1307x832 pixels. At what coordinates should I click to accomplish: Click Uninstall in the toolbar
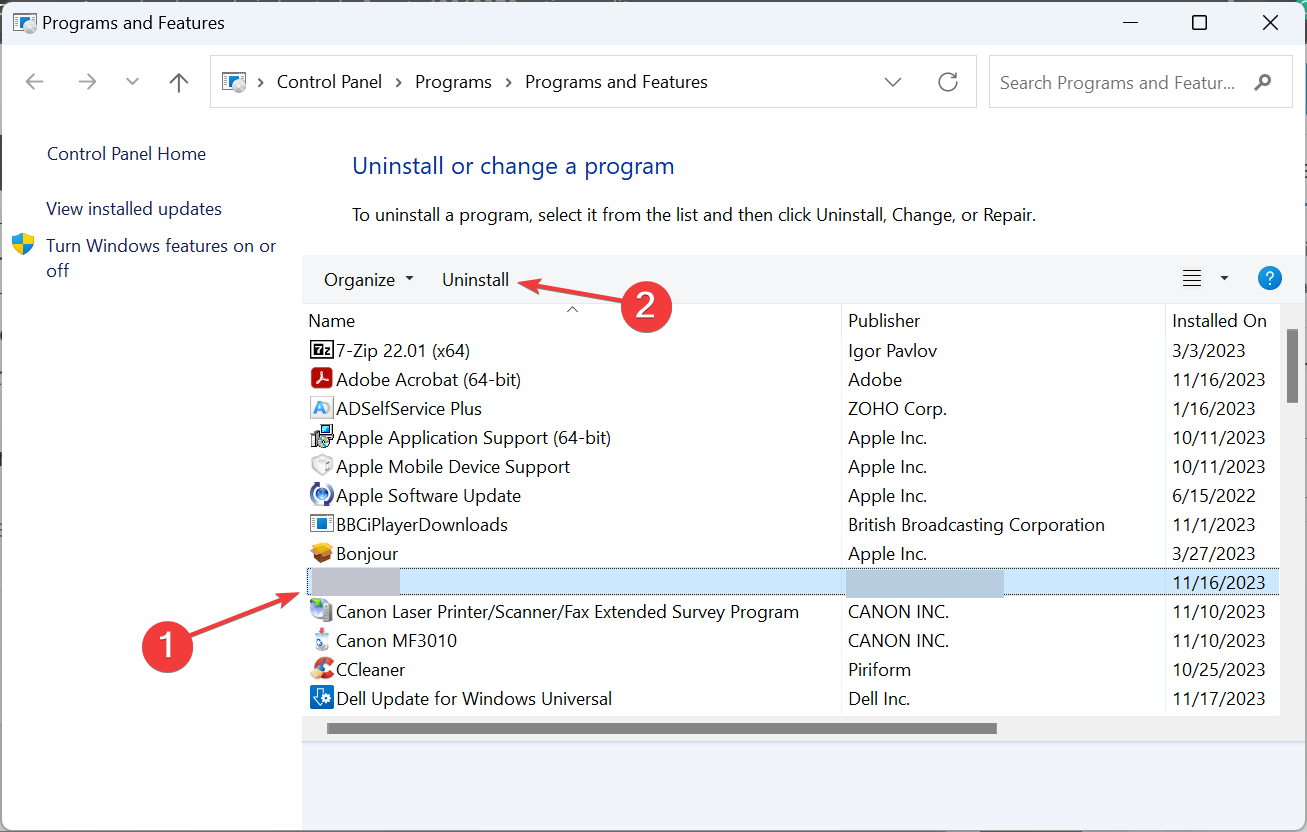(x=475, y=280)
